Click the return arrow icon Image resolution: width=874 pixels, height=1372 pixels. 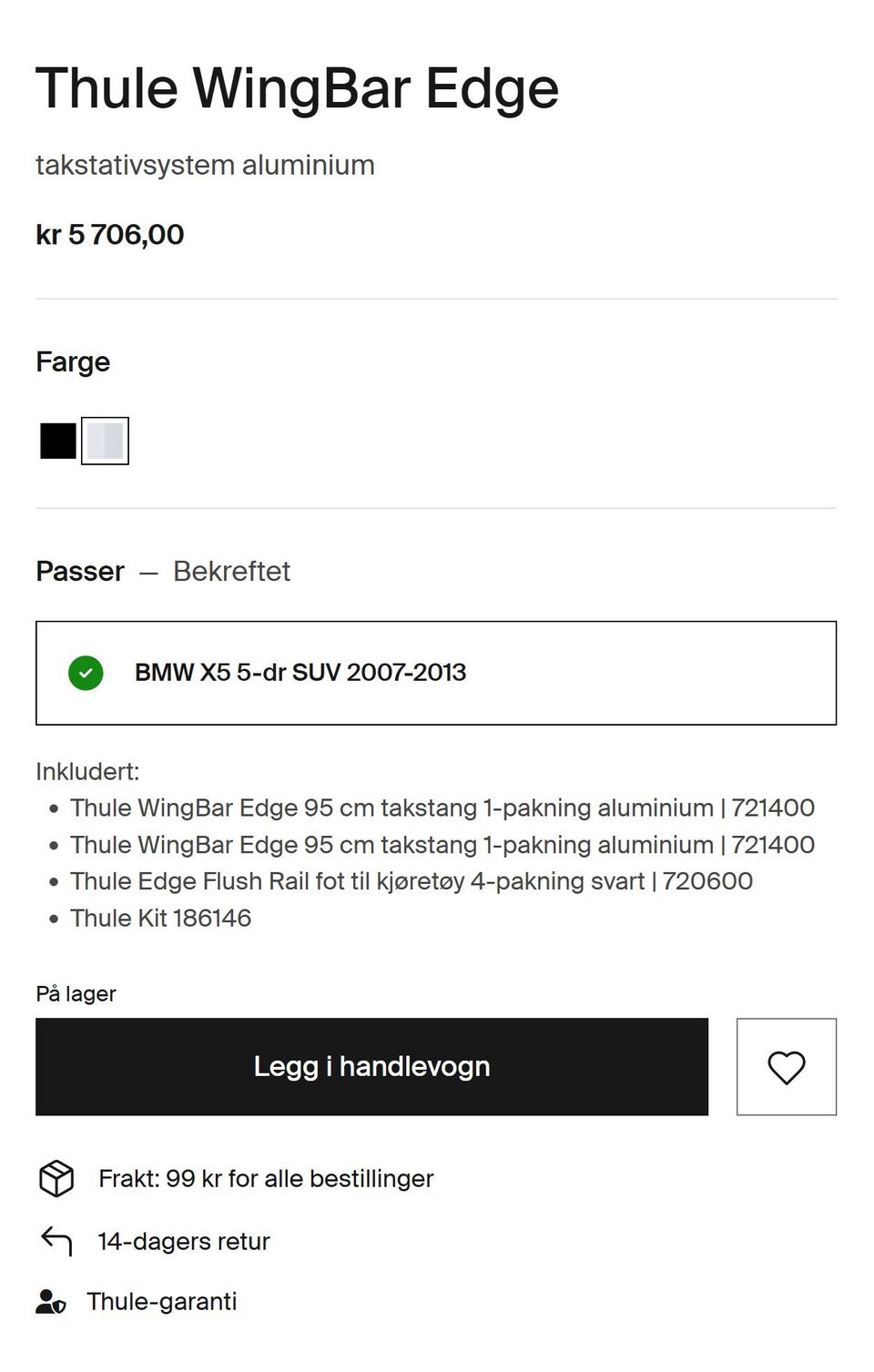[x=56, y=1240]
